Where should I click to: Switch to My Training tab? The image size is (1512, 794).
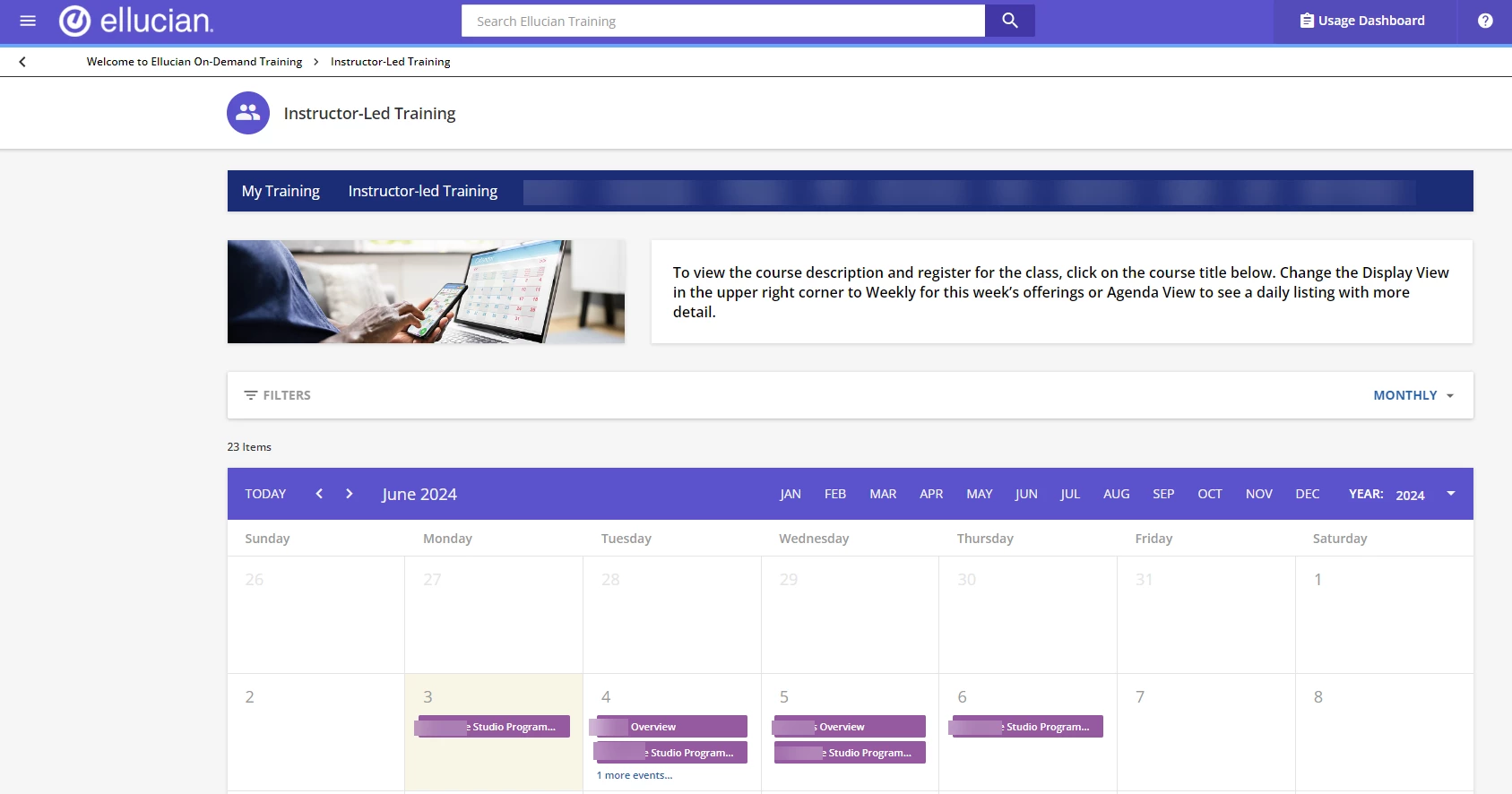tap(281, 191)
